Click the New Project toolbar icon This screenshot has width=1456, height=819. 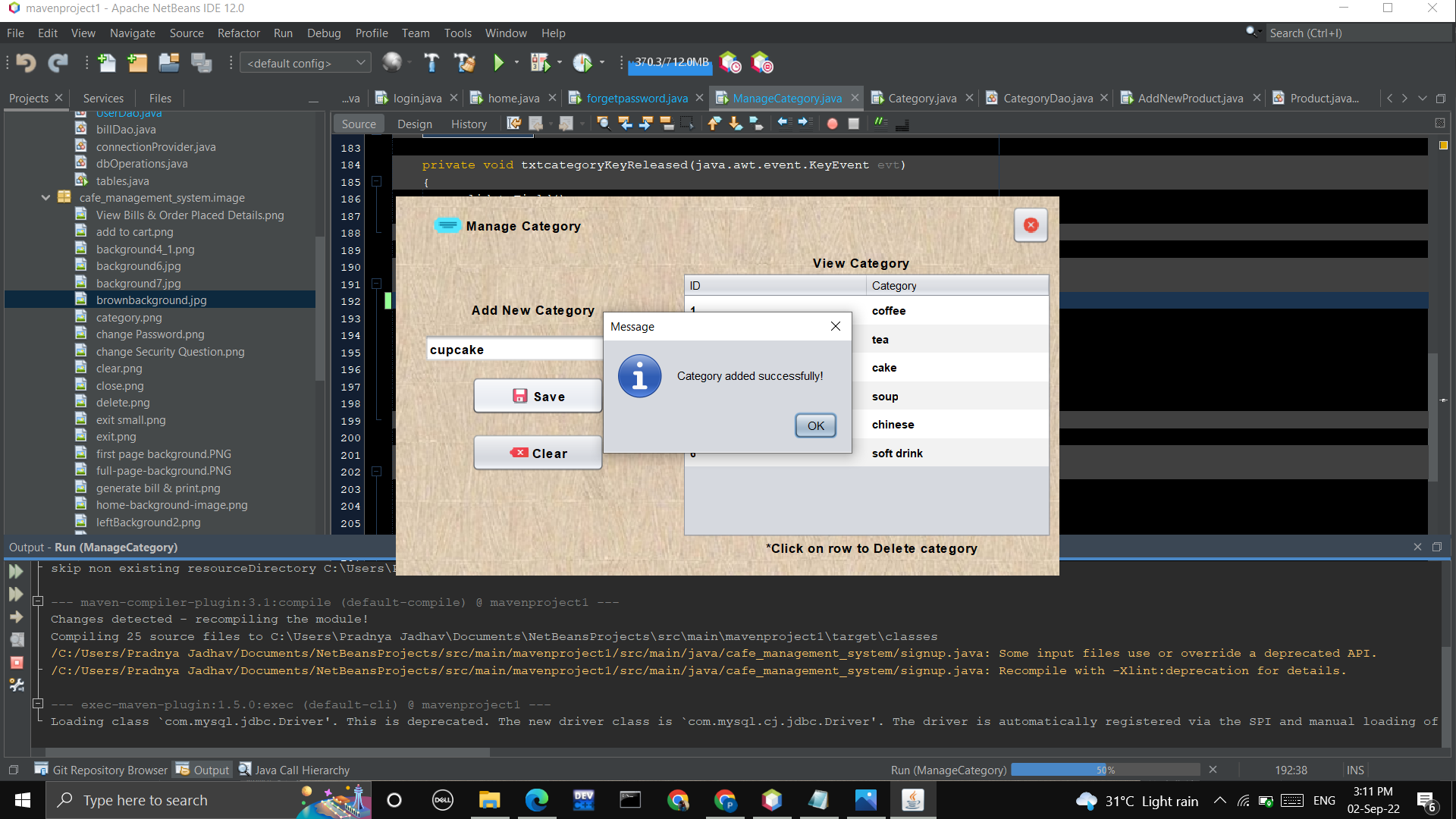click(x=137, y=63)
